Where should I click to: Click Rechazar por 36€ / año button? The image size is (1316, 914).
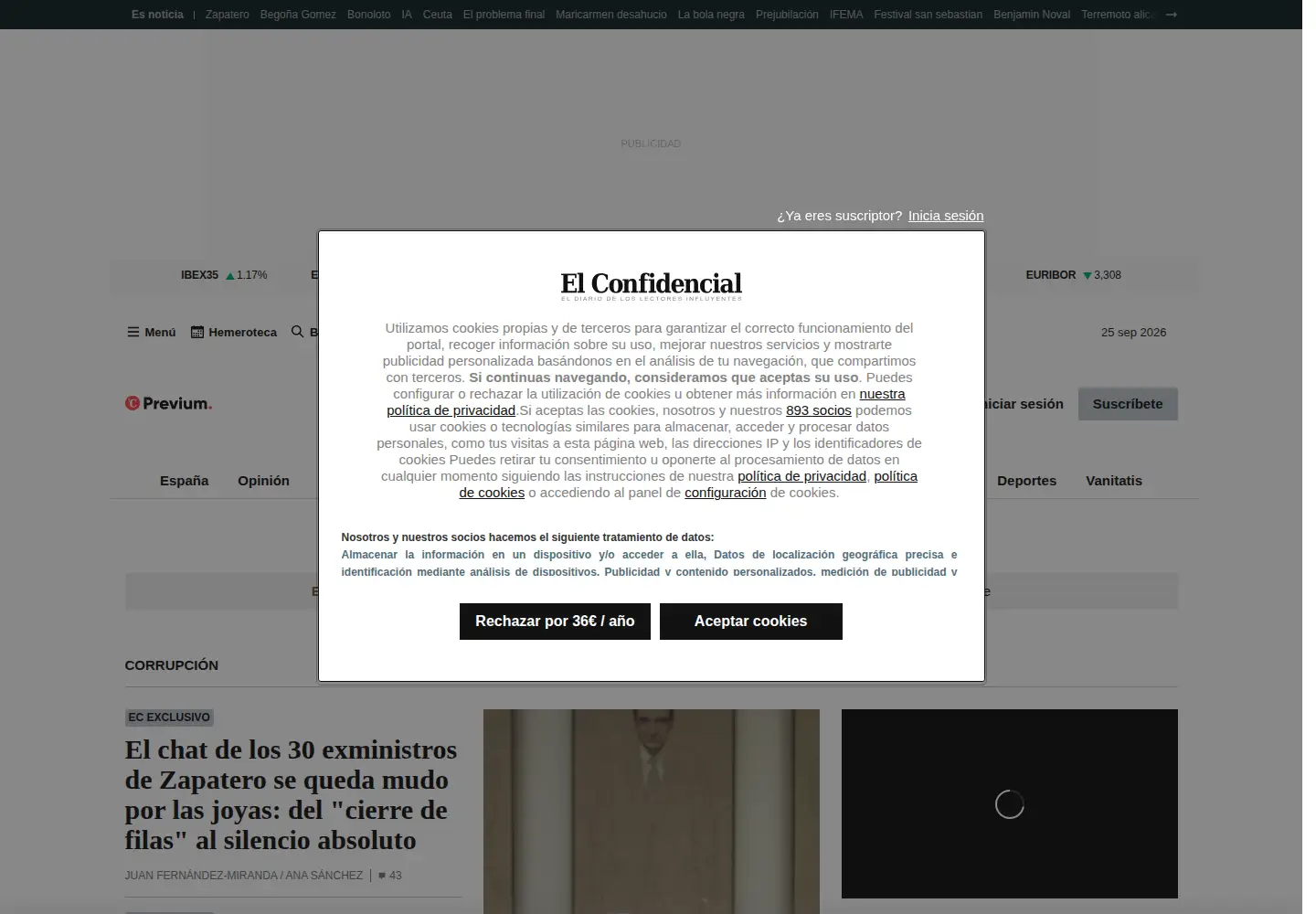point(555,622)
